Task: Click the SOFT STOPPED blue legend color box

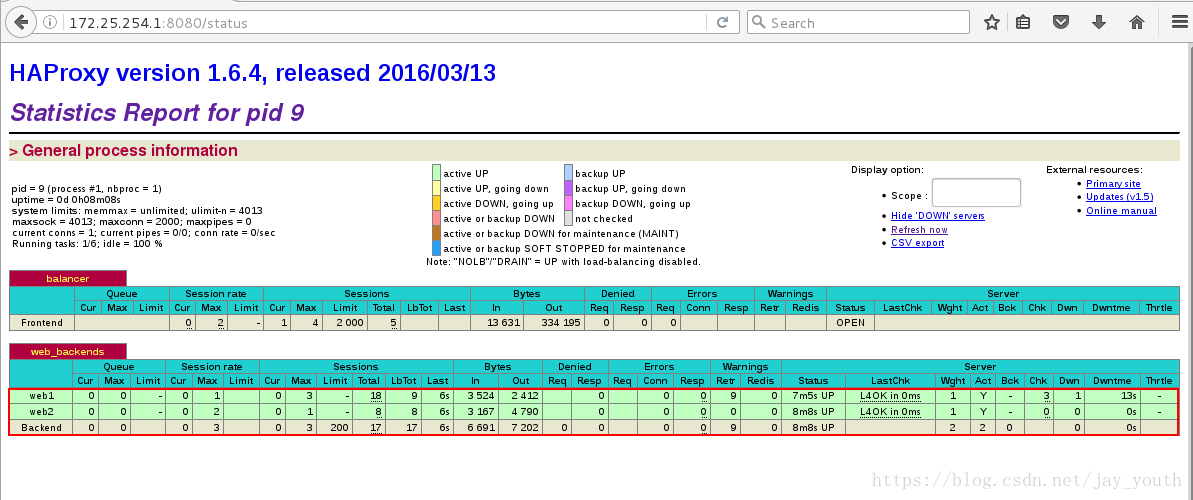Action: click(436, 248)
